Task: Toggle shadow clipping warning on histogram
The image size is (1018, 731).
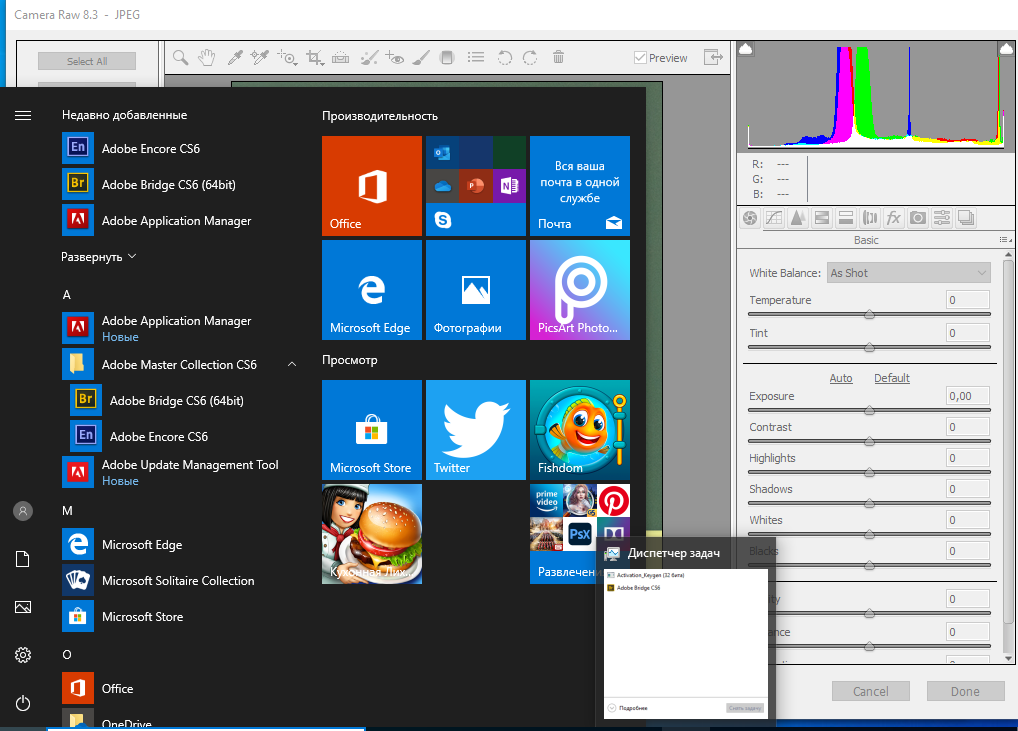Action: 745,49
